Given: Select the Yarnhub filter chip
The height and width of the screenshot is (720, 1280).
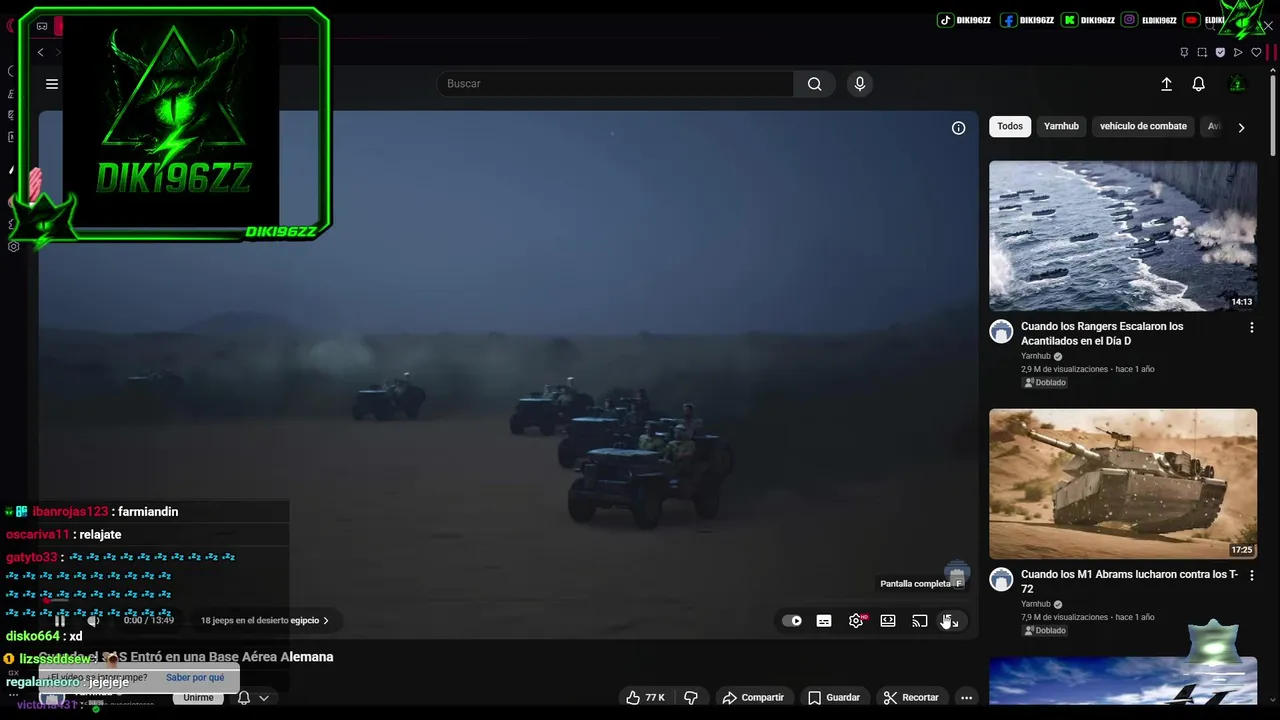Looking at the screenshot, I should click(x=1061, y=126).
